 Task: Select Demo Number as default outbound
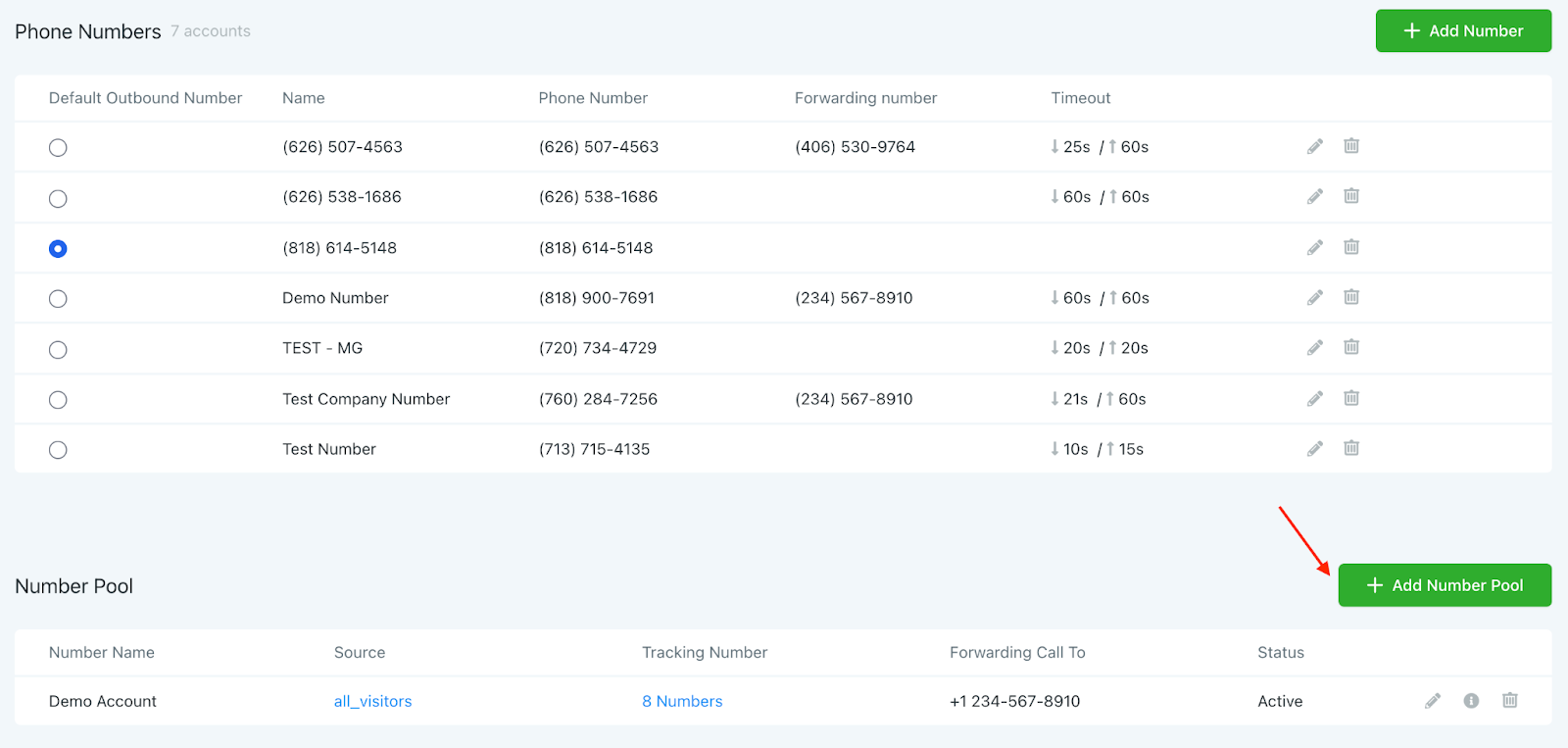(58, 299)
